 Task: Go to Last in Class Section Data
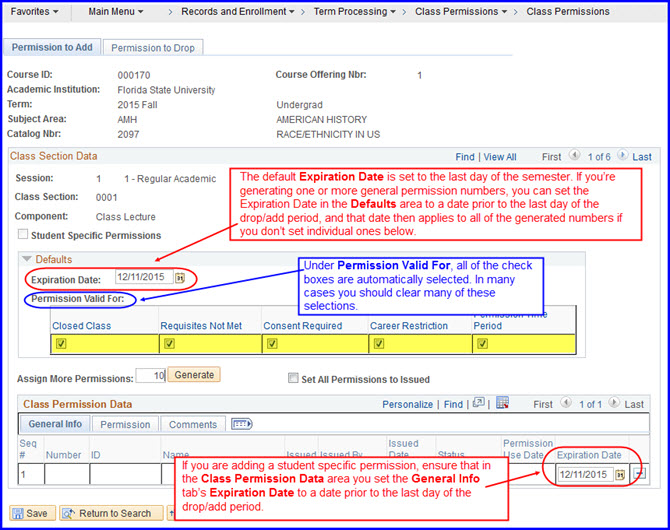pos(642,157)
